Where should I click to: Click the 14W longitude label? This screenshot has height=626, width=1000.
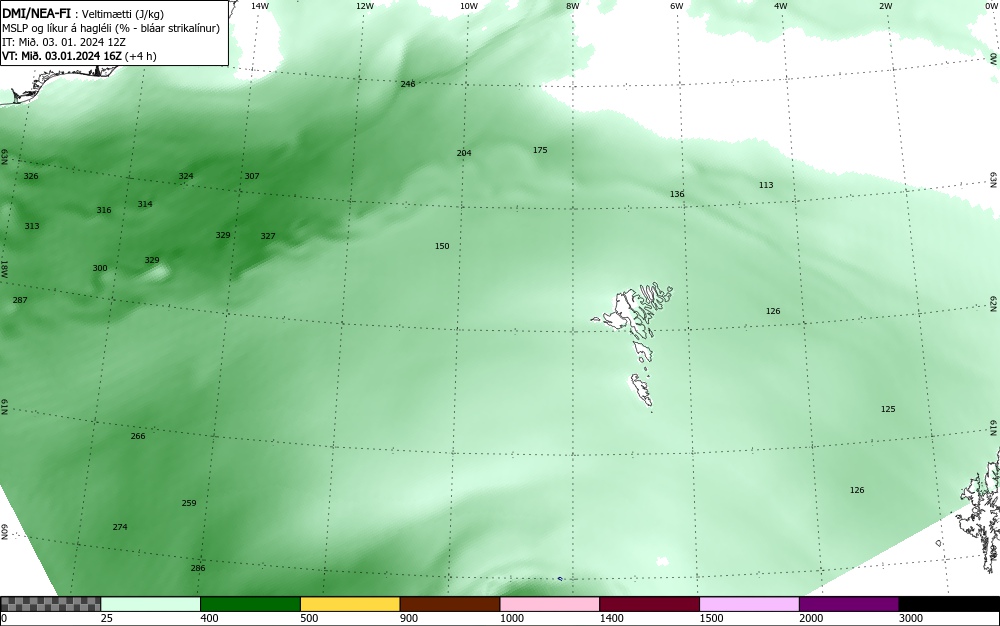[260, 6]
